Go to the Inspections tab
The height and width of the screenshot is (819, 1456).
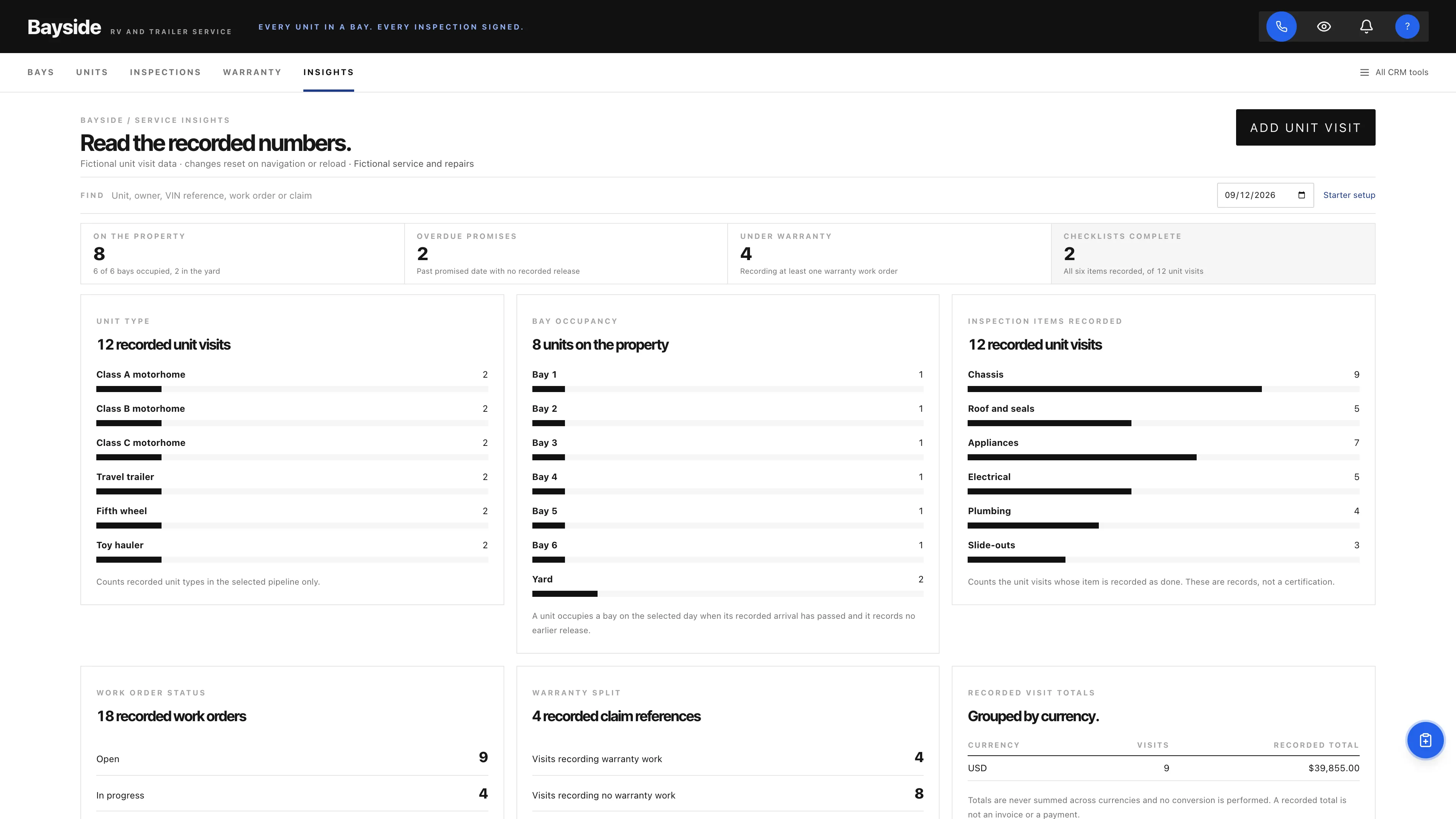[x=165, y=72]
